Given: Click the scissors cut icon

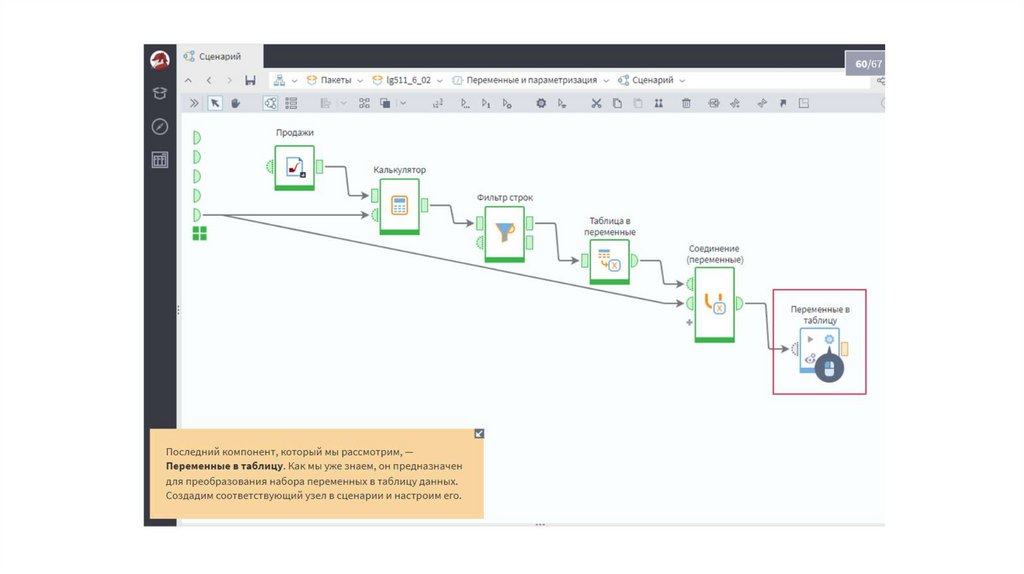Looking at the screenshot, I should (595, 103).
